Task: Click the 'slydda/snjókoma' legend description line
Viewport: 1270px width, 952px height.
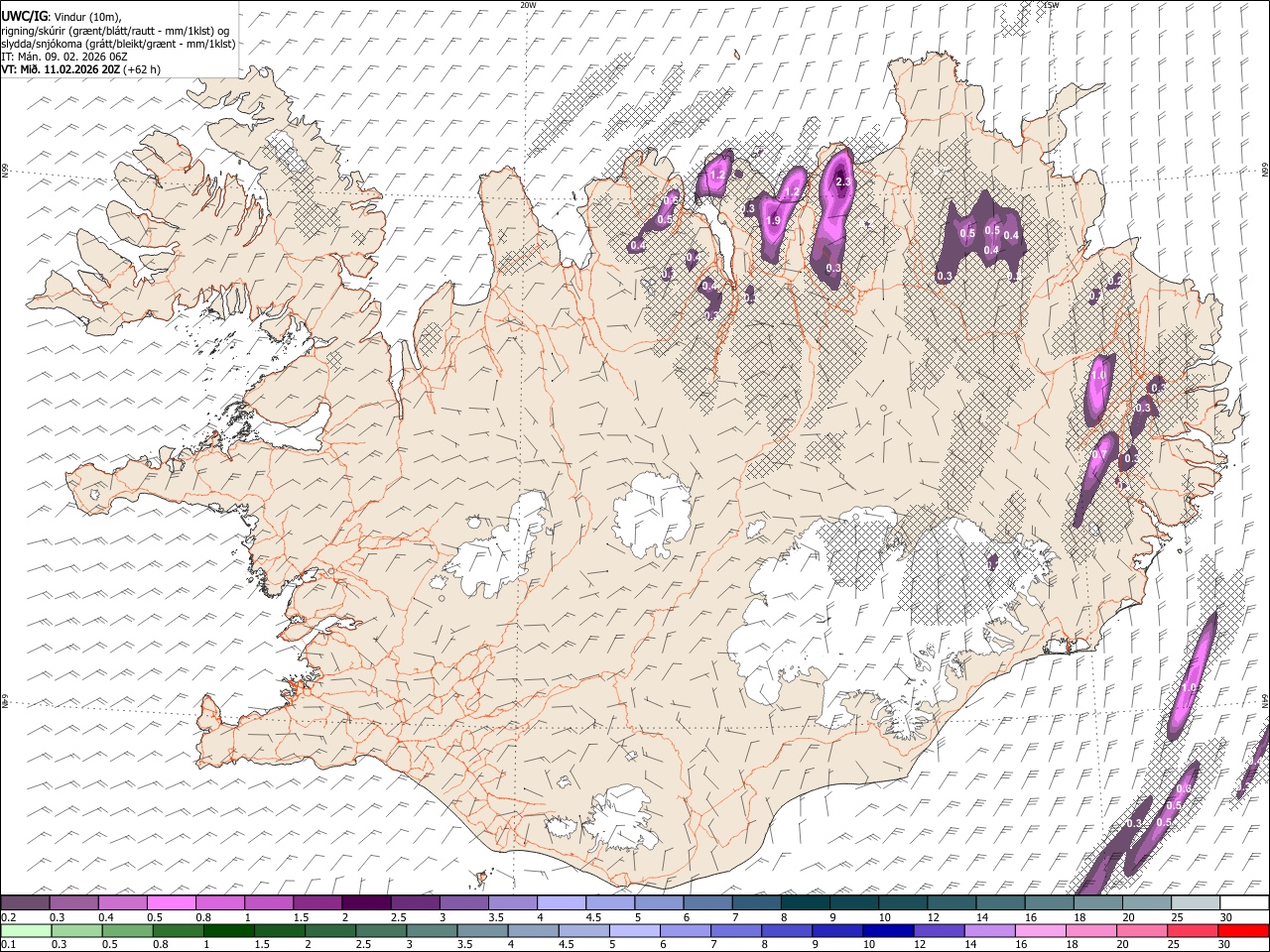Action: (118, 44)
